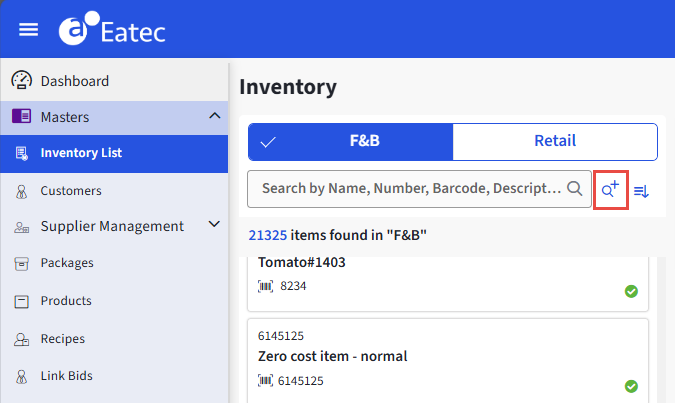Expand Supplier Management submenu

coord(214,225)
